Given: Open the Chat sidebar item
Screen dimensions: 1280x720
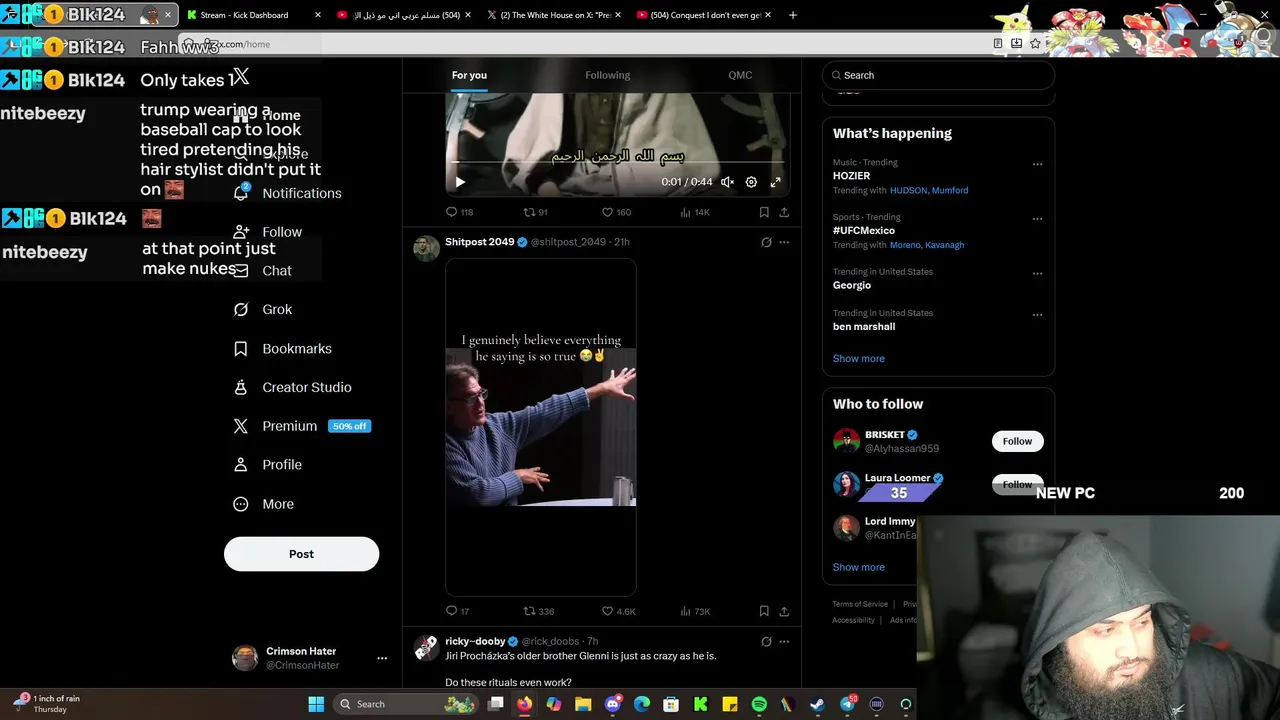Looking at the screenshot, I should [x=263, y=271].
